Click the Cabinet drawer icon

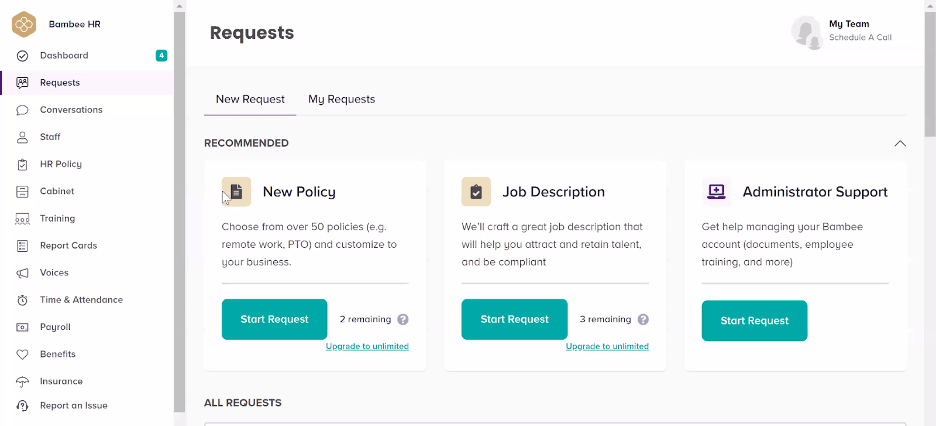[22, 191]
